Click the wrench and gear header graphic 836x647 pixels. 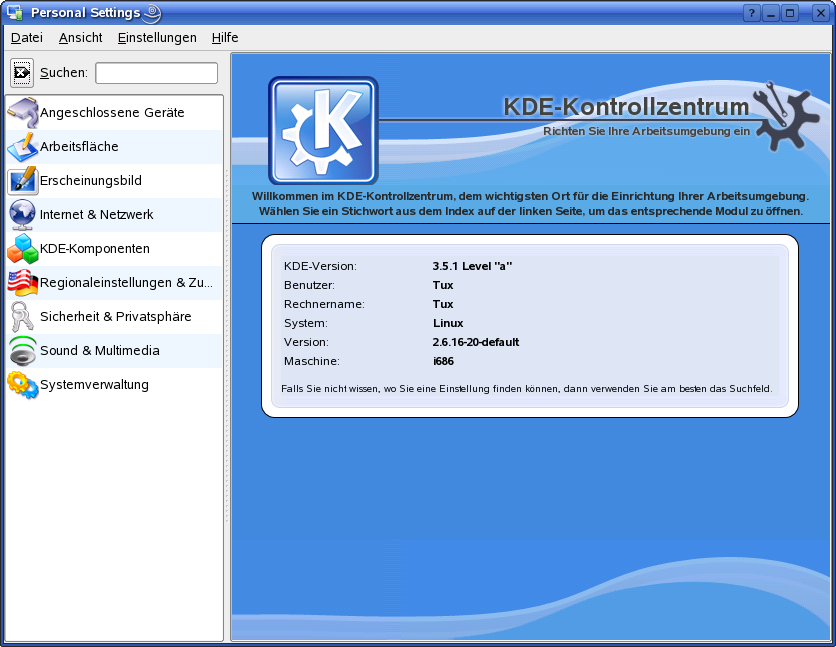(x=786, y=116)
